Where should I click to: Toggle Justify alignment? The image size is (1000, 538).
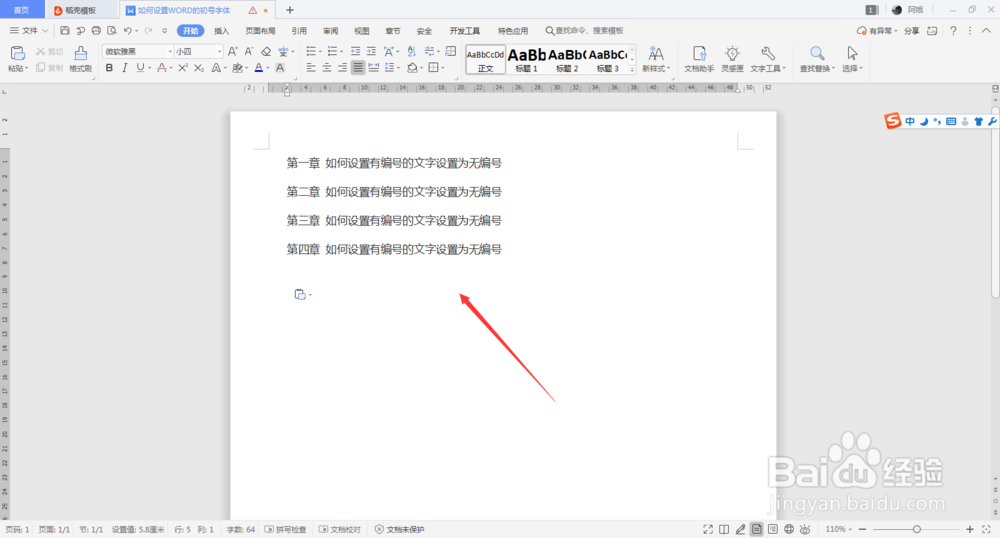(358, 68)
